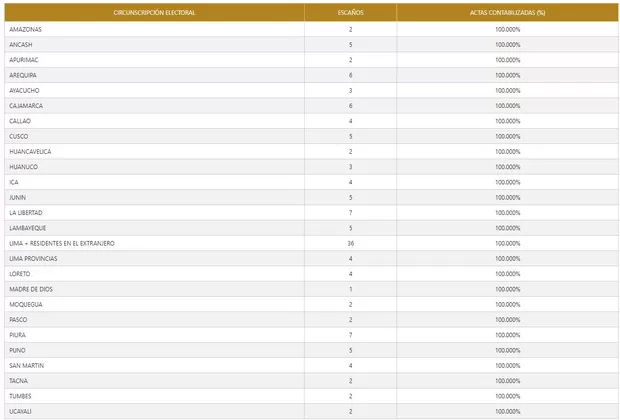620x420 pixels.
Task: Select the ICA row name
Action: [x=14, y=182]
